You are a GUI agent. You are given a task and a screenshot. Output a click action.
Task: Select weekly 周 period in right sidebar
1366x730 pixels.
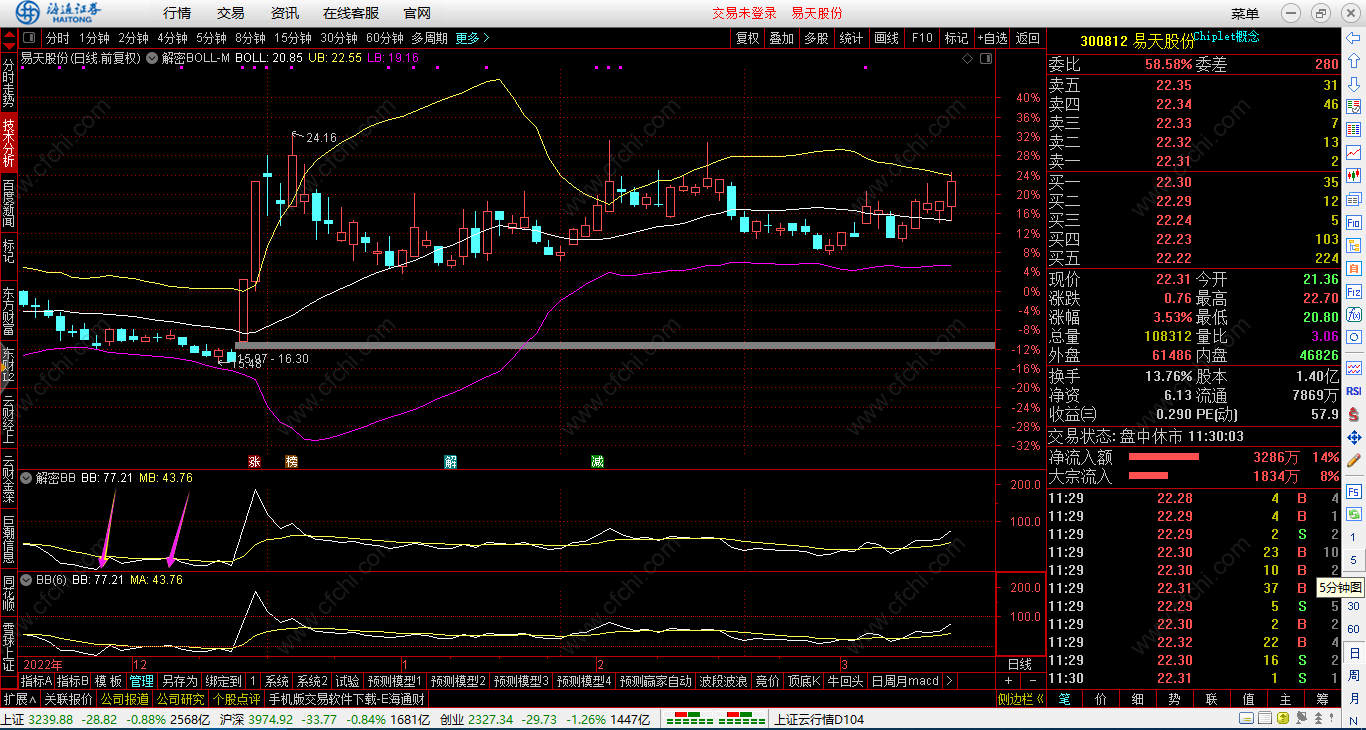click(x=1353, y=675)
